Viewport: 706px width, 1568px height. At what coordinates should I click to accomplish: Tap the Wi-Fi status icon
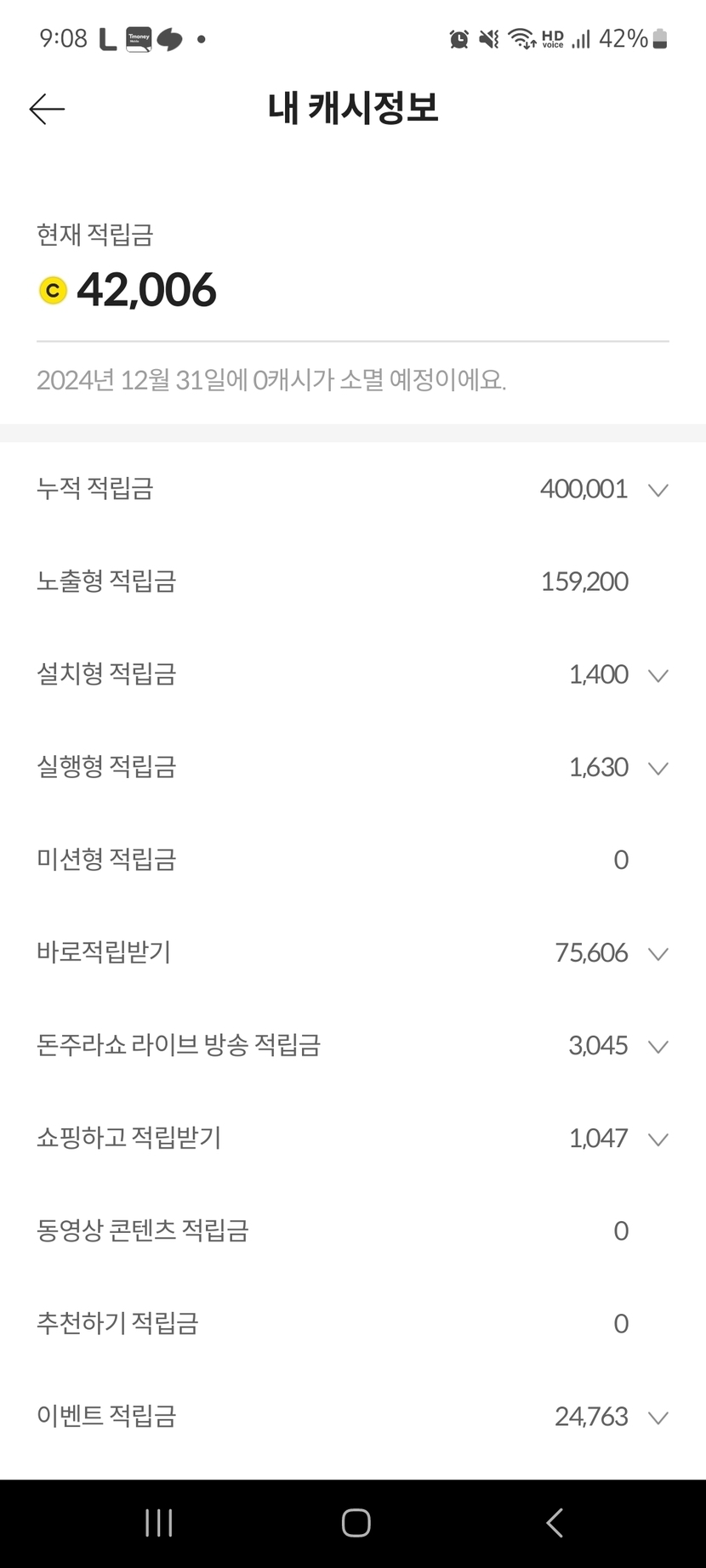(521, 39)
